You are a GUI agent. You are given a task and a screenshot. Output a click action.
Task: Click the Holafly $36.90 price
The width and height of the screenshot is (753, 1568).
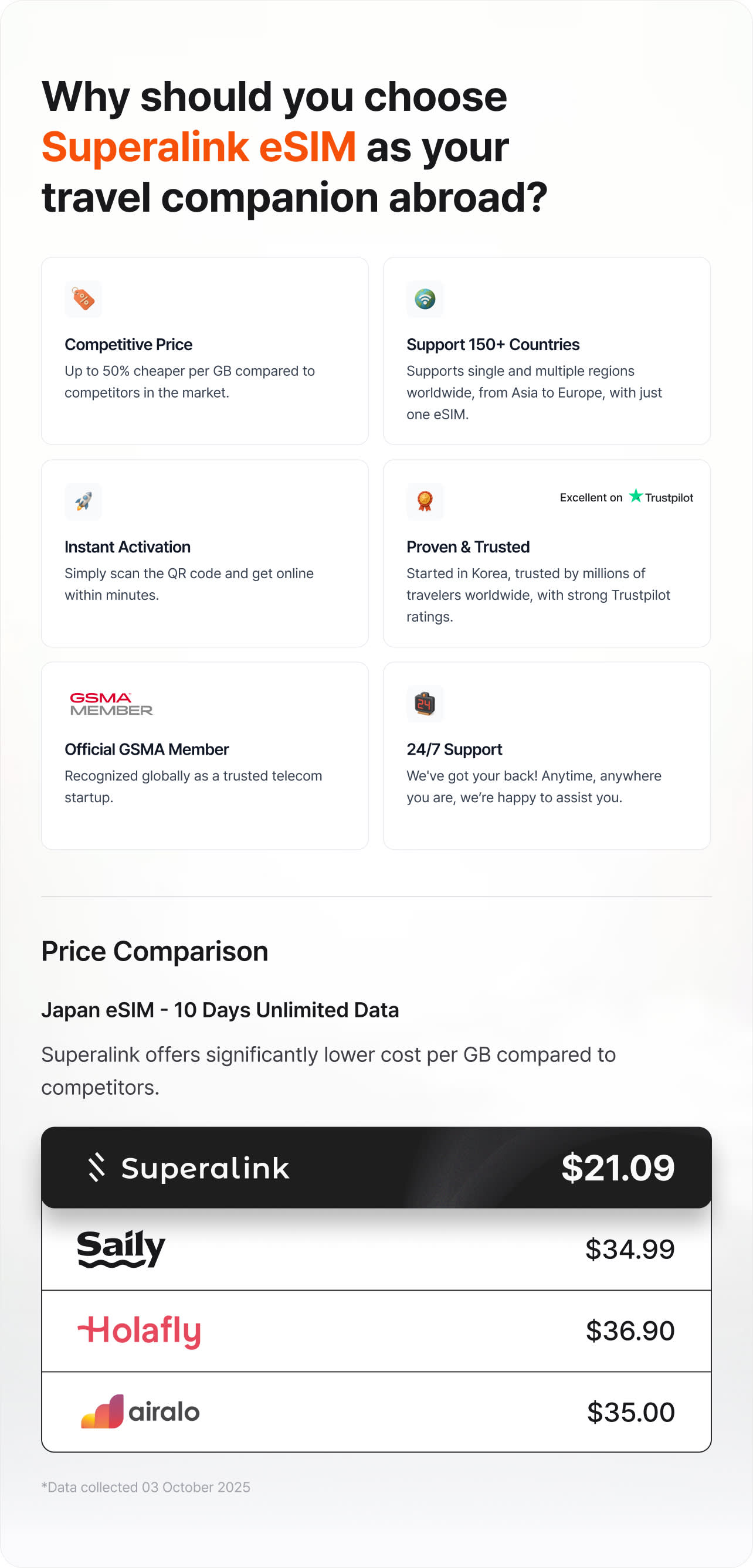630,1331
